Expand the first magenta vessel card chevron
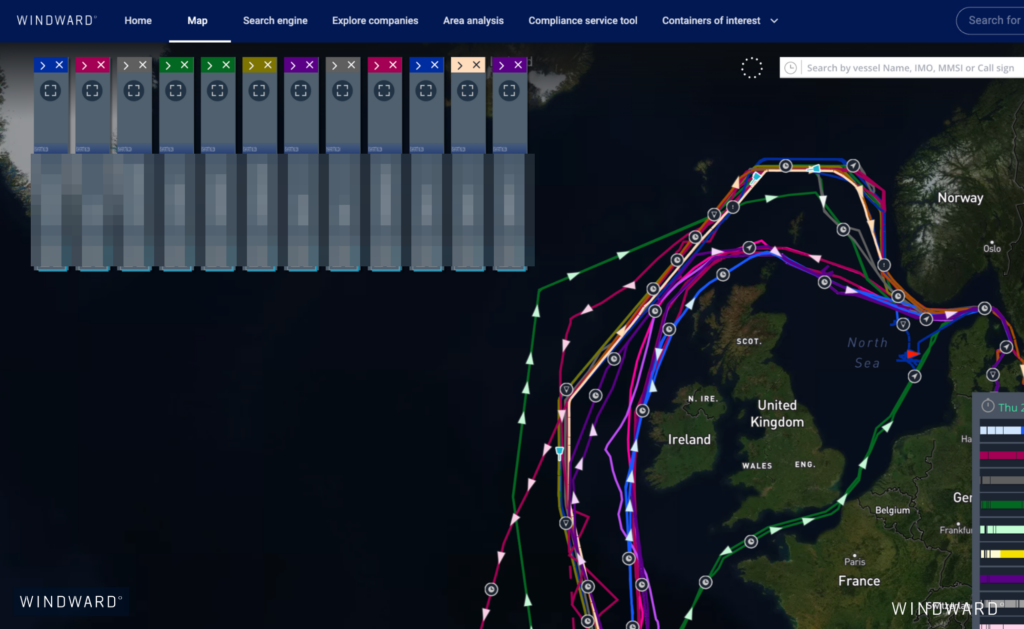The height and width of the screenshot is (629, 1024). 84,65
